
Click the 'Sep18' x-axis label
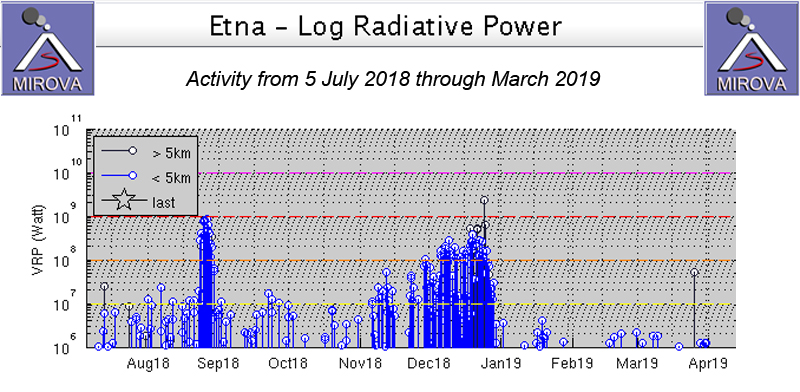[218, 363]
